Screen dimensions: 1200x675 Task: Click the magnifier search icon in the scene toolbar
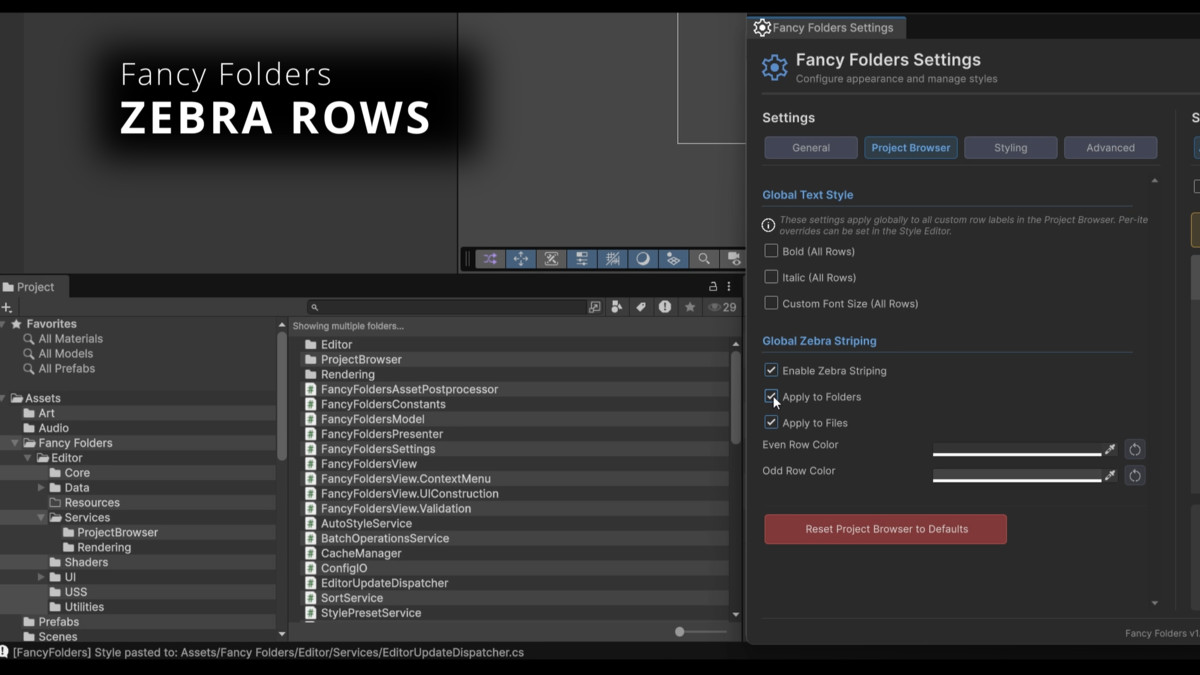[704, 259]
